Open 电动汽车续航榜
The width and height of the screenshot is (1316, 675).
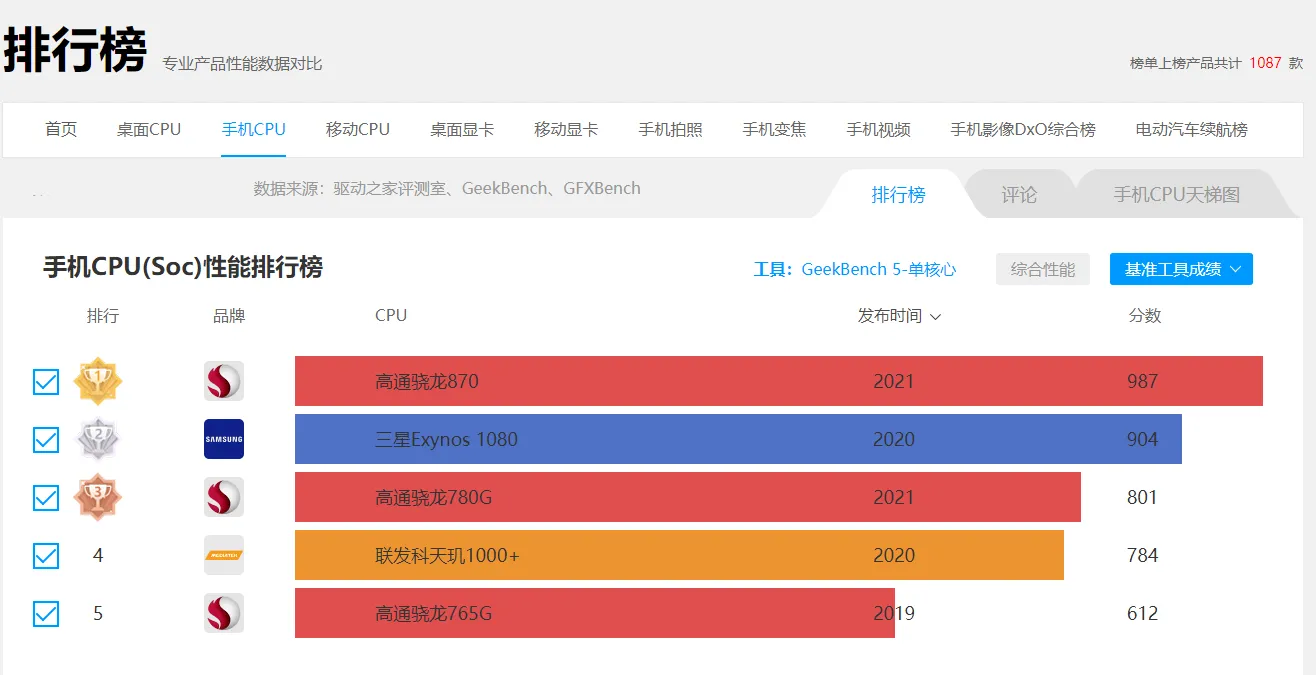coord(1192,129)
